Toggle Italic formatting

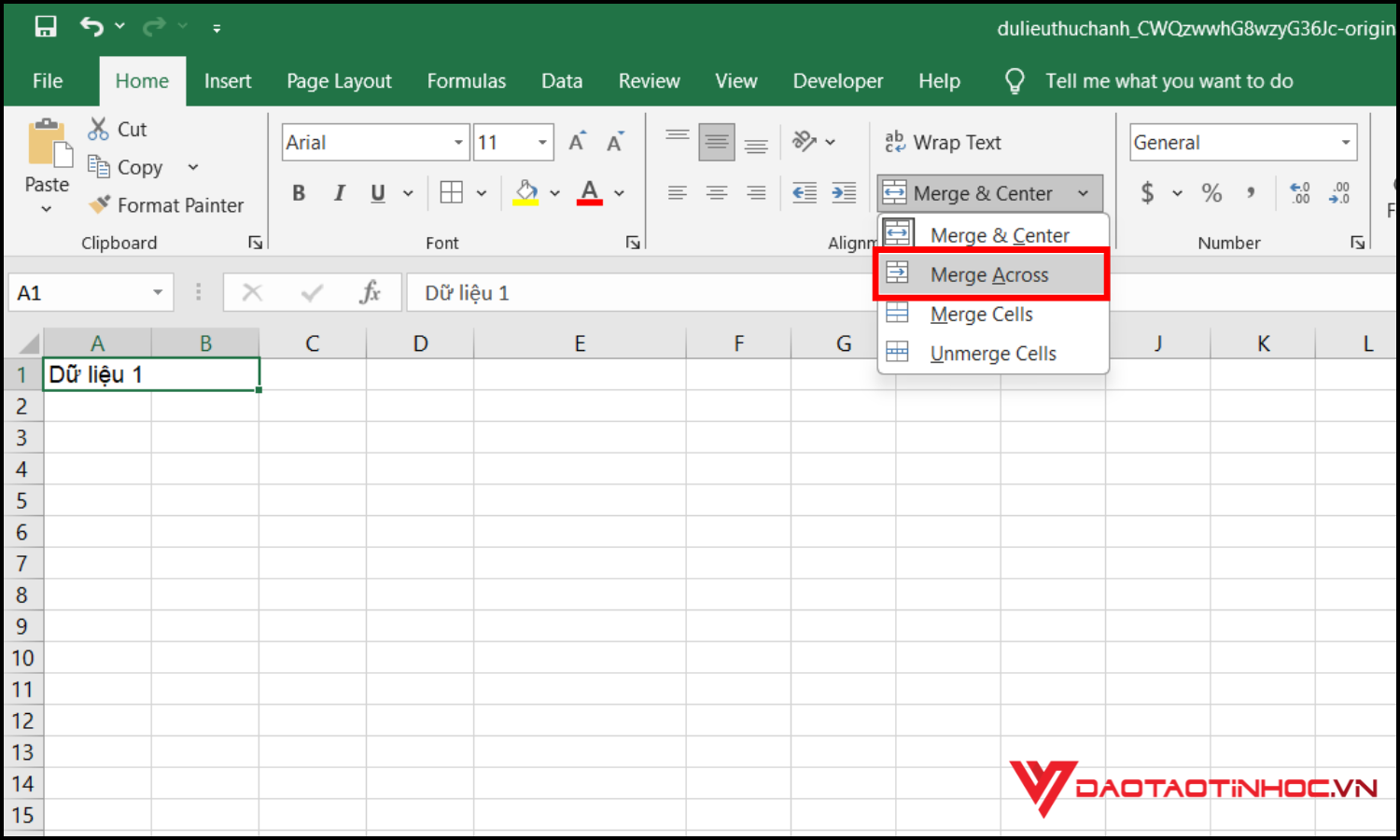click(339, 193)
